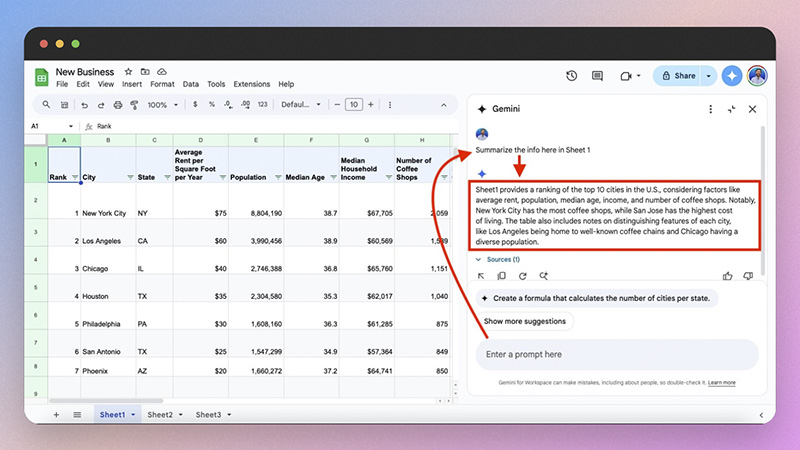Click the Redo arrow in toolbar
This screenshot has width=800, height=450.
tap(101, 105)
